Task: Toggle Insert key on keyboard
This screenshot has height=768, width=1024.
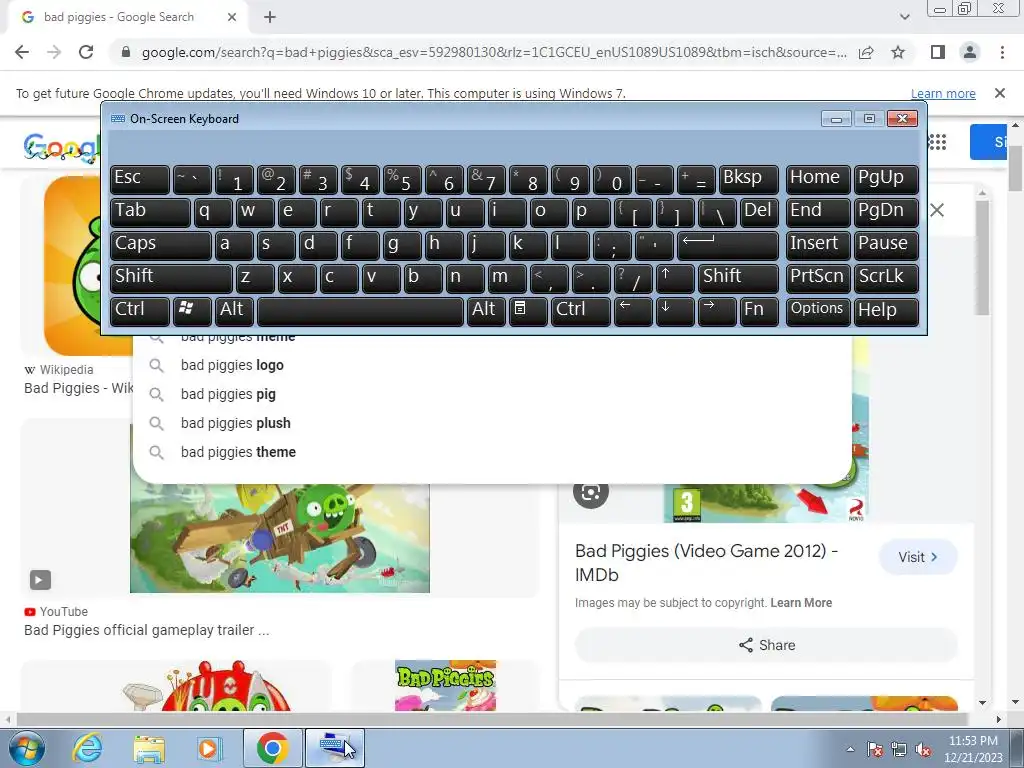Action: (818, 245)
